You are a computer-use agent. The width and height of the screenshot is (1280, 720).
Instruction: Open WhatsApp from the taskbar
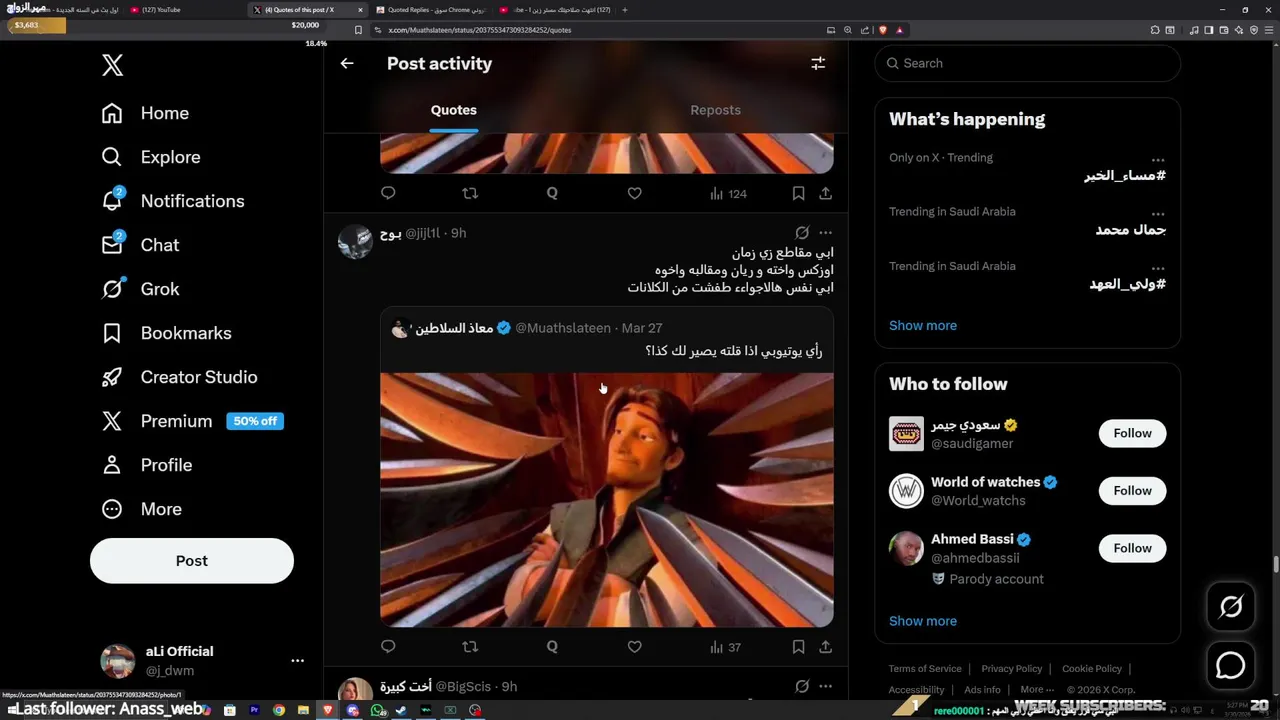point(377,710)
